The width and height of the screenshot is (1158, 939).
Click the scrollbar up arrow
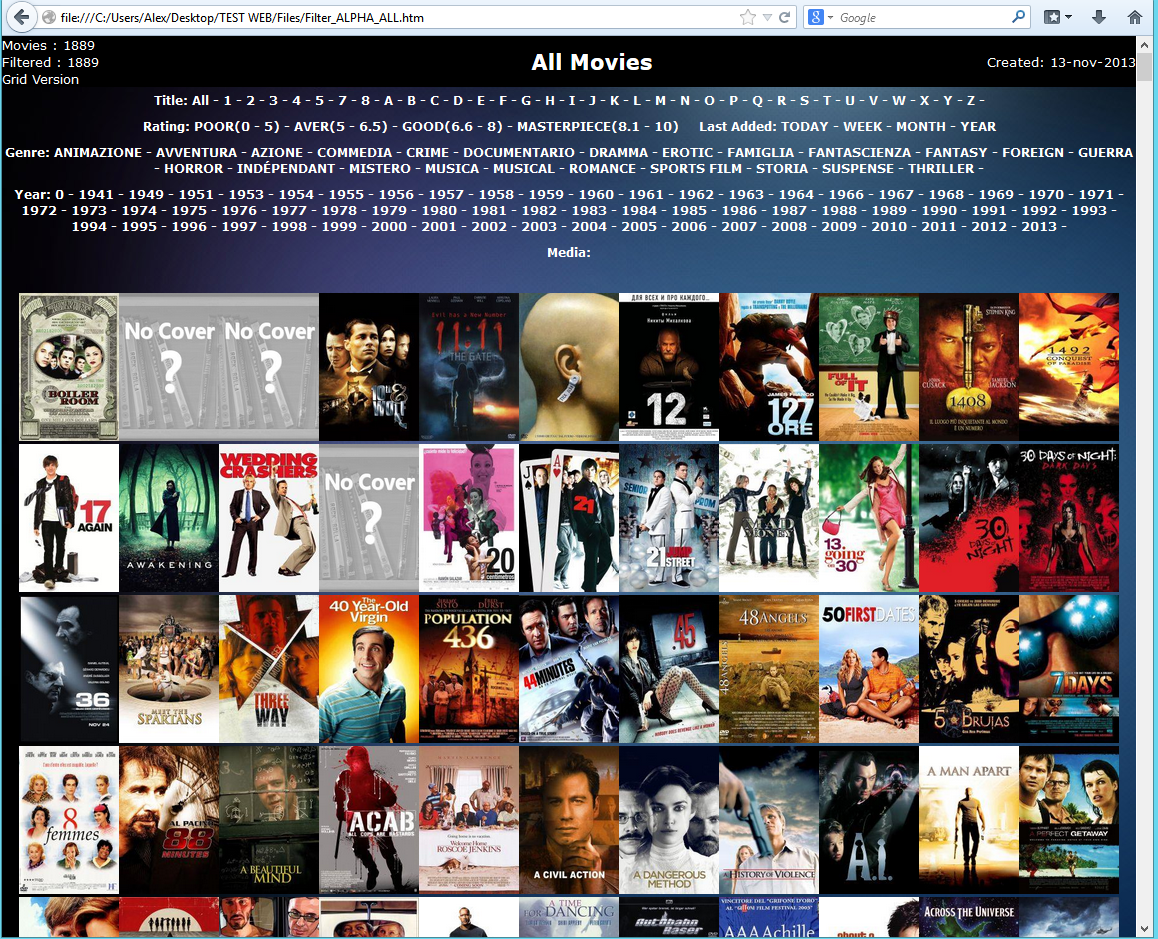click(1143, 43)
